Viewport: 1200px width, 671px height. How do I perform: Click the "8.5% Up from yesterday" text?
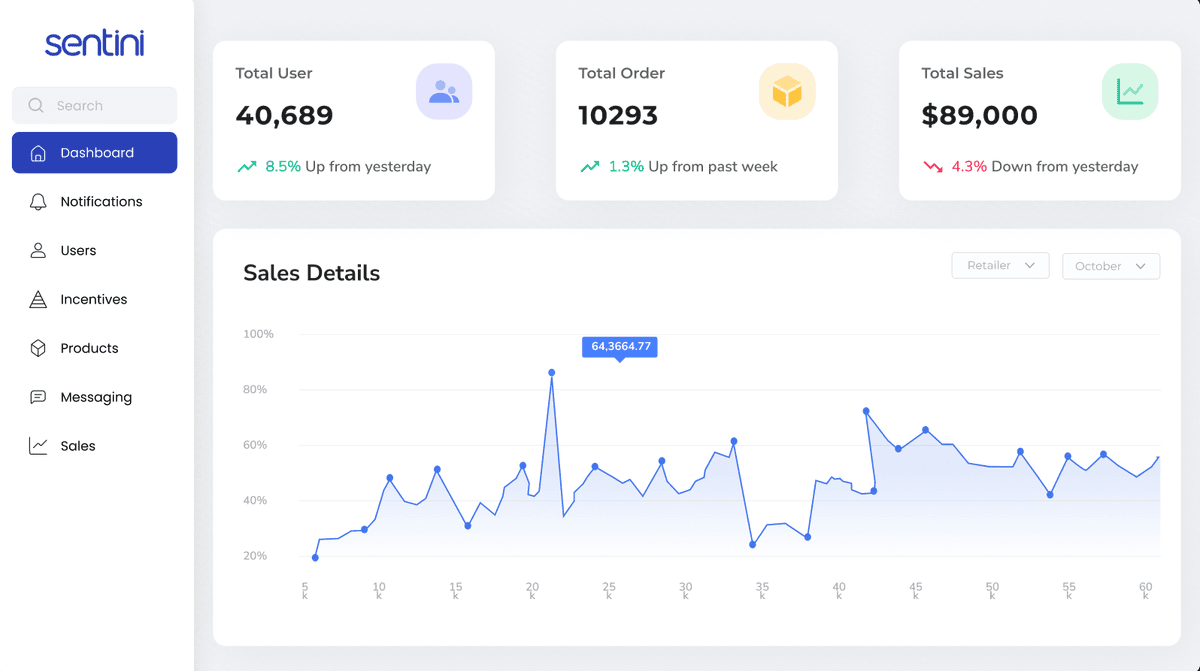click(x=348, y=167)
